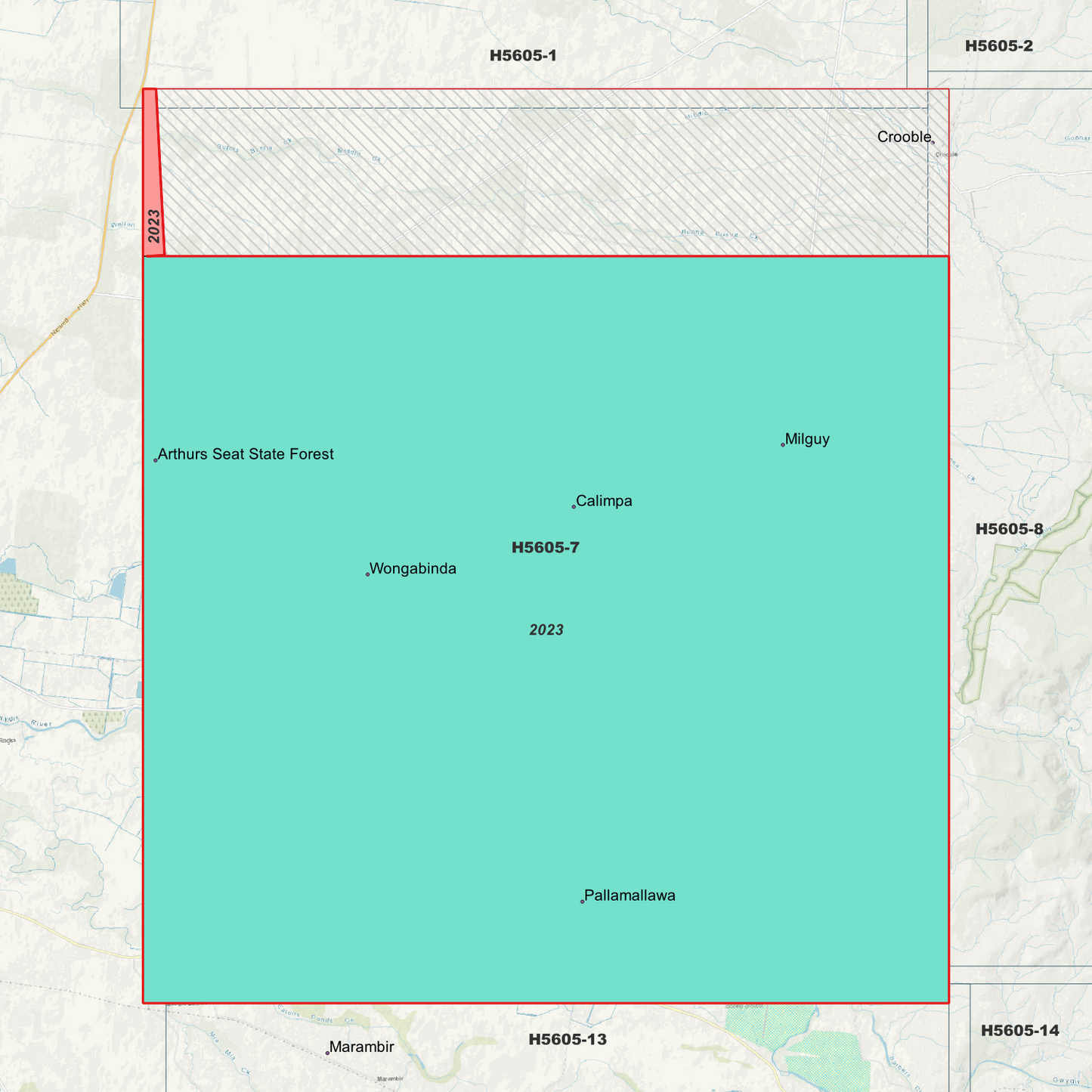Click the Marambir location point marker
Image resolution: width=1092 pixels, height=1092 pixels.
click(327, 1053)
